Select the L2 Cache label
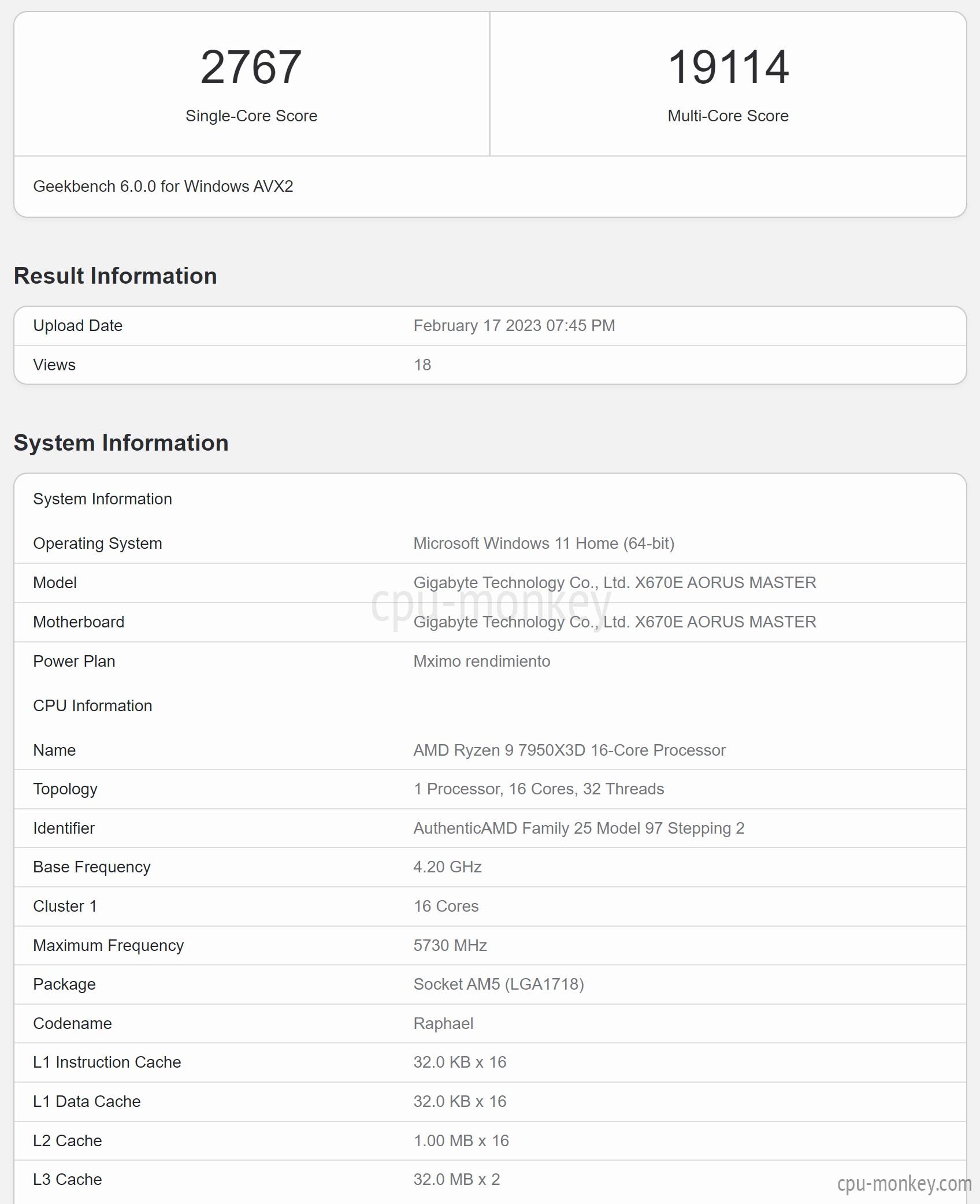This screenshot has width=980, height=1204. [68, 1141]
